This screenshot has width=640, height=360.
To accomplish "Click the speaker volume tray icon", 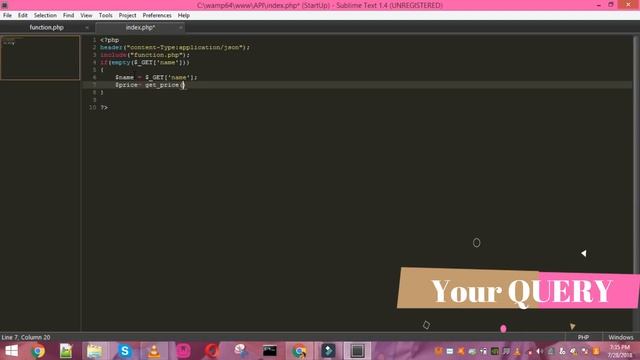I will pos(540,351).
